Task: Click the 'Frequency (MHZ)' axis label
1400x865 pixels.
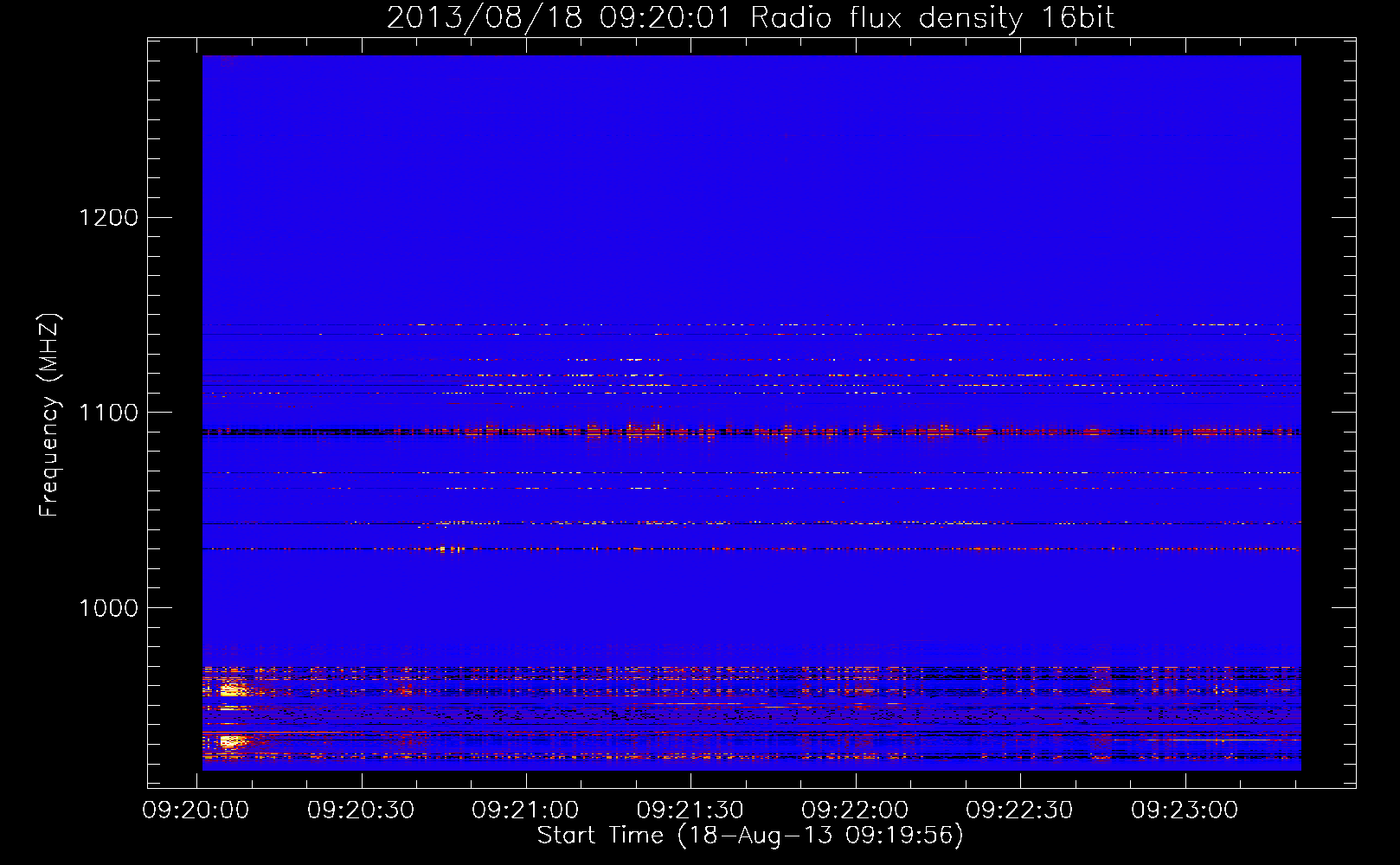Action: tap(50, 415)
